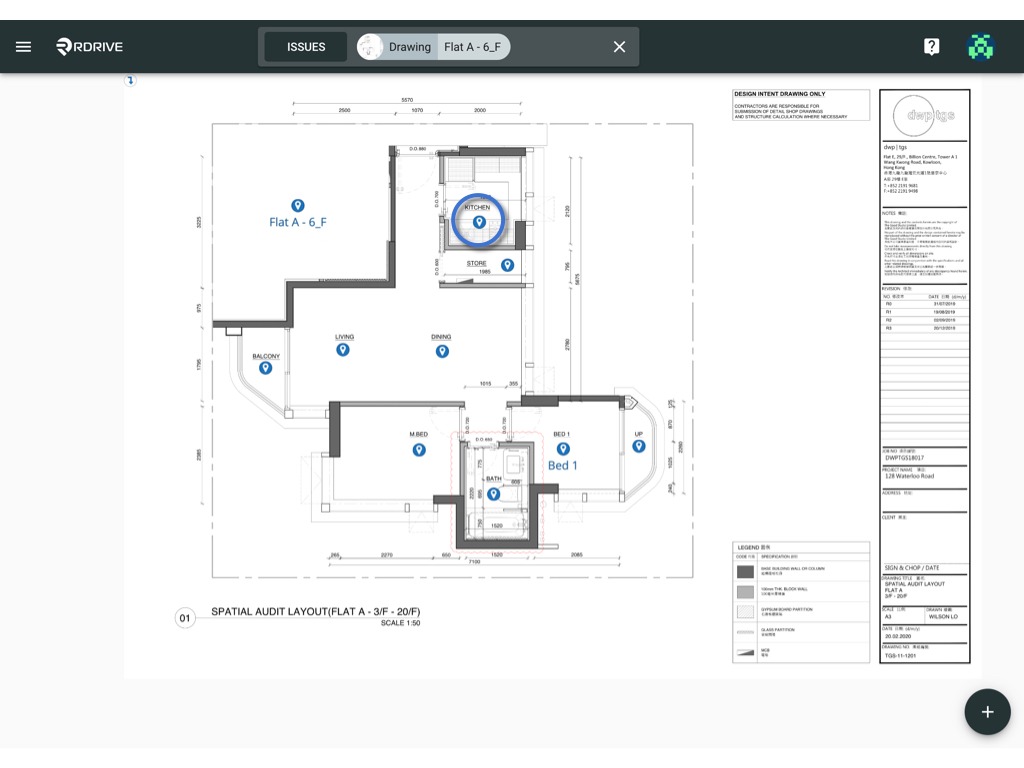Click the Bed 1 location pin
The height and width of the screenshot is (768, 1024).
pos(563,449)
